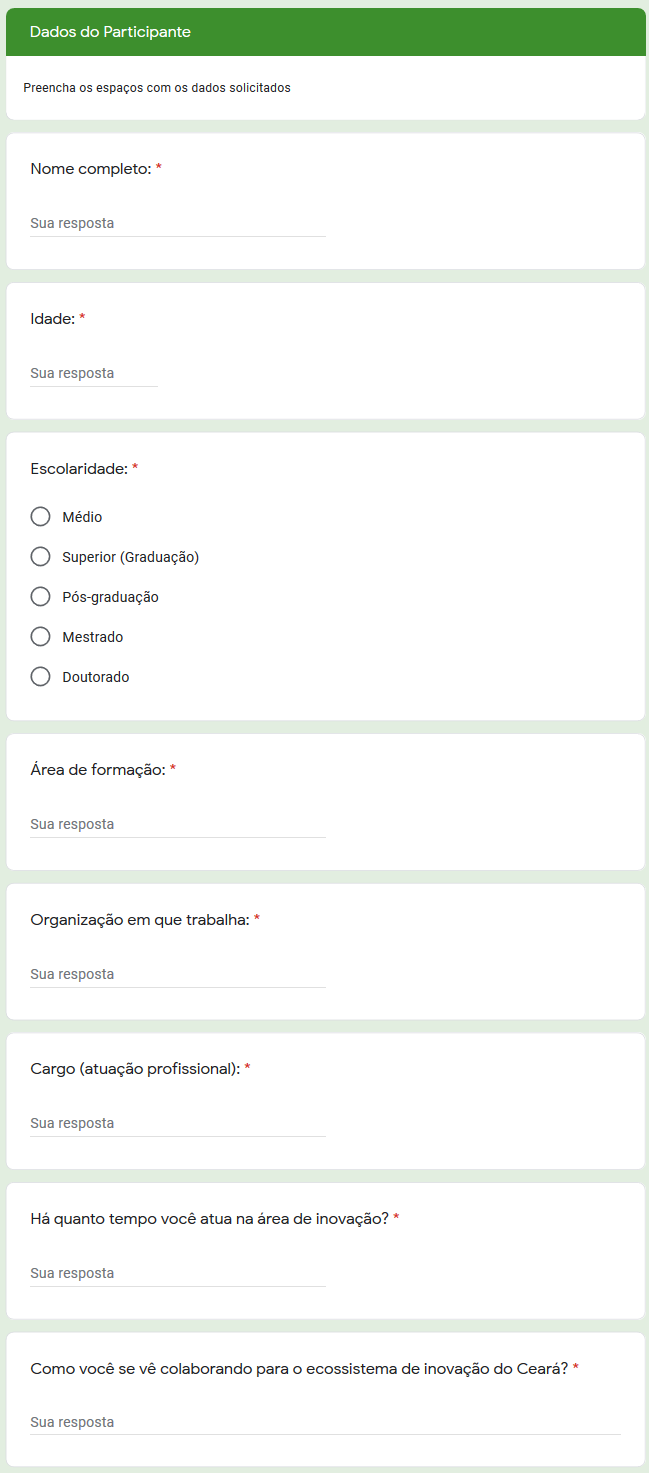The height and width of the screenshot is (1473, 649).
Task: Click the Dados do Participante header
Action: point(110,32)
